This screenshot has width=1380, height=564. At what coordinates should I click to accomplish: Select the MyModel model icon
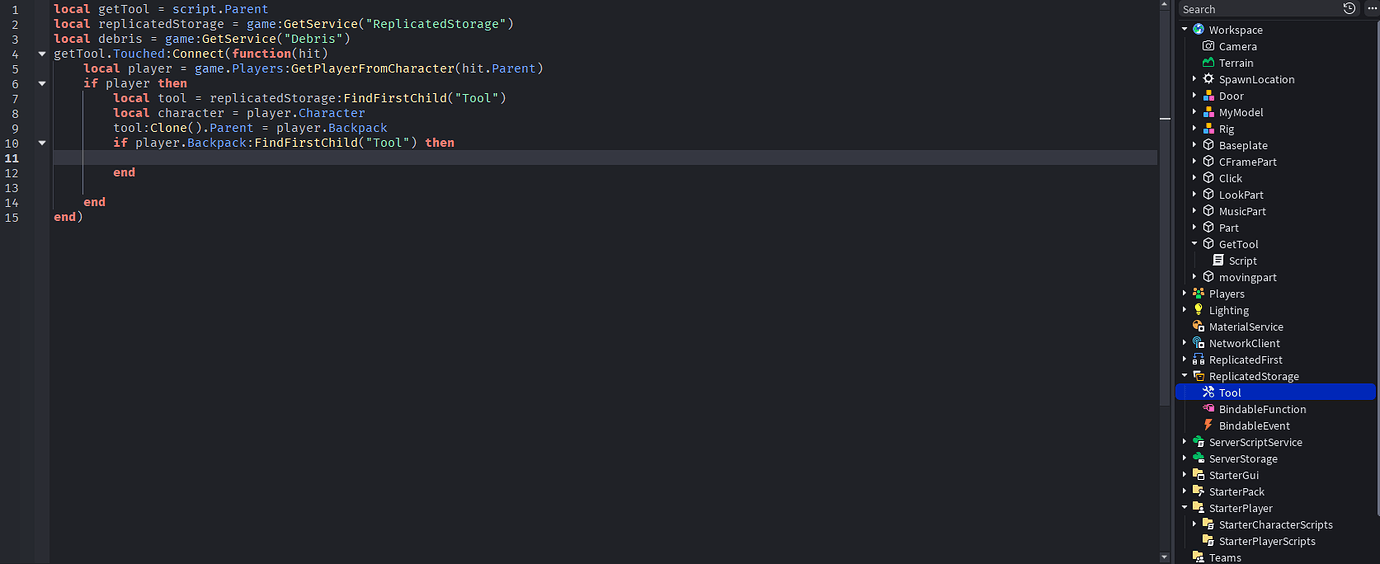click(1208, 112)
